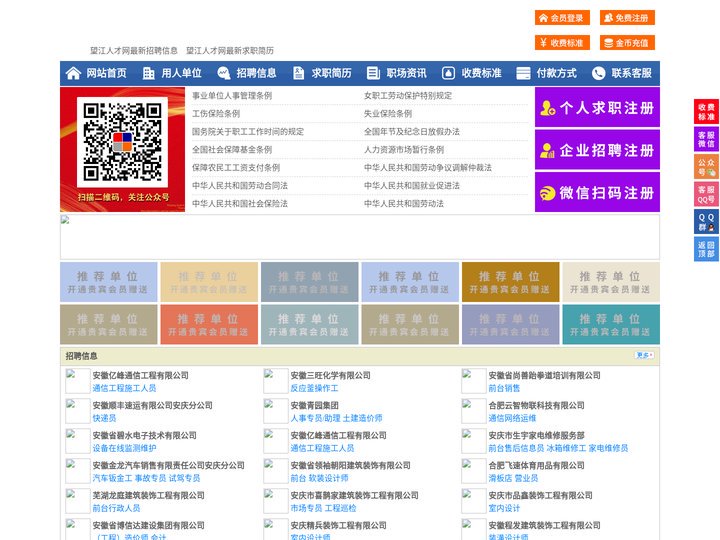This screenshot has height=540, width=720.
Task: Open 职场资讯 menu item
Action: click(406, 73)
